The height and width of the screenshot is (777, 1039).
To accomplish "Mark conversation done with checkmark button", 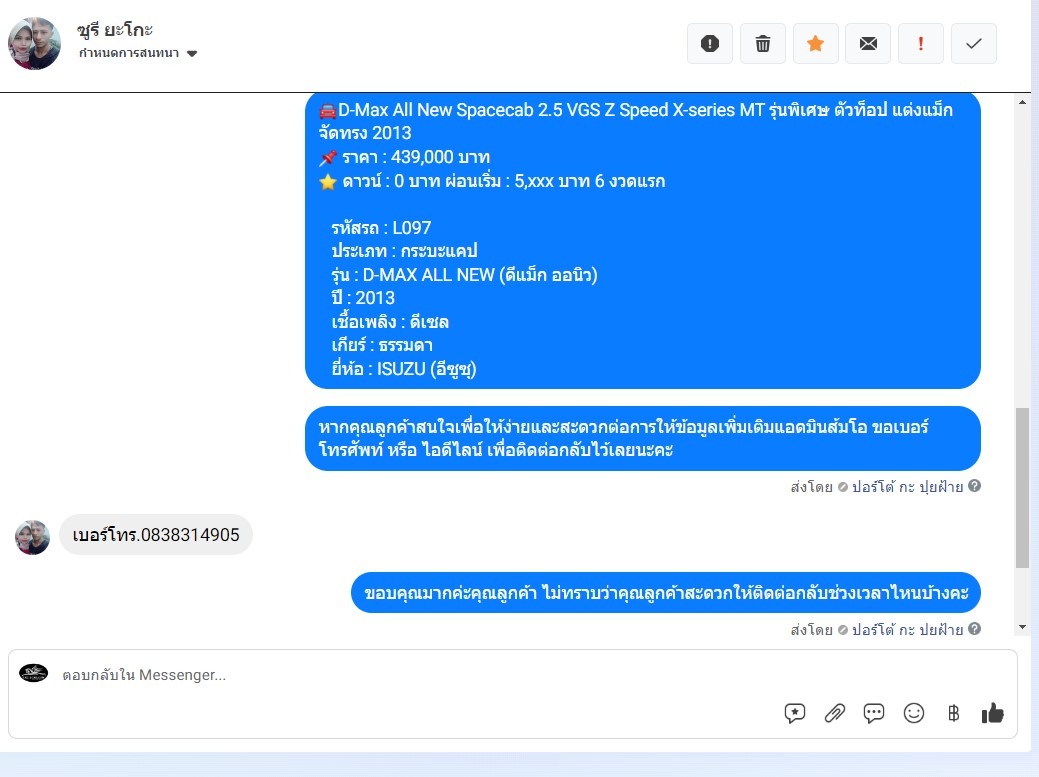I will (973, 44).
